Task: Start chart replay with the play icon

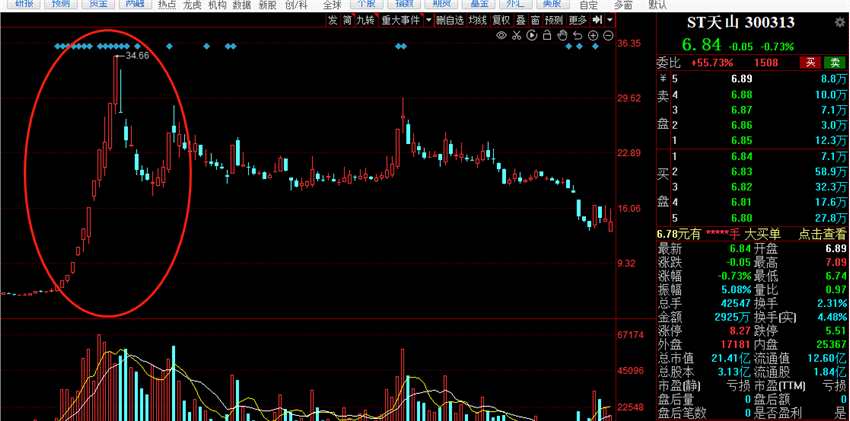Action: pos(532,36)
